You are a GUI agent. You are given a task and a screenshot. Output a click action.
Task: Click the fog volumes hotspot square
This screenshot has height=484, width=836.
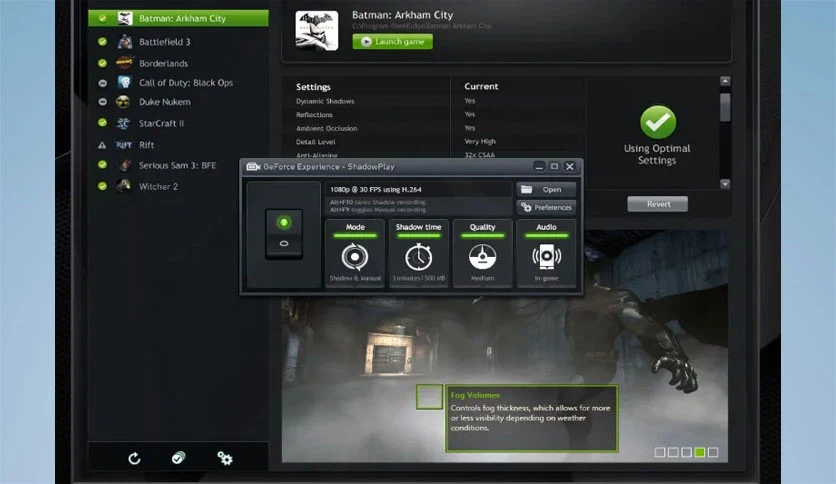point(429,397)
